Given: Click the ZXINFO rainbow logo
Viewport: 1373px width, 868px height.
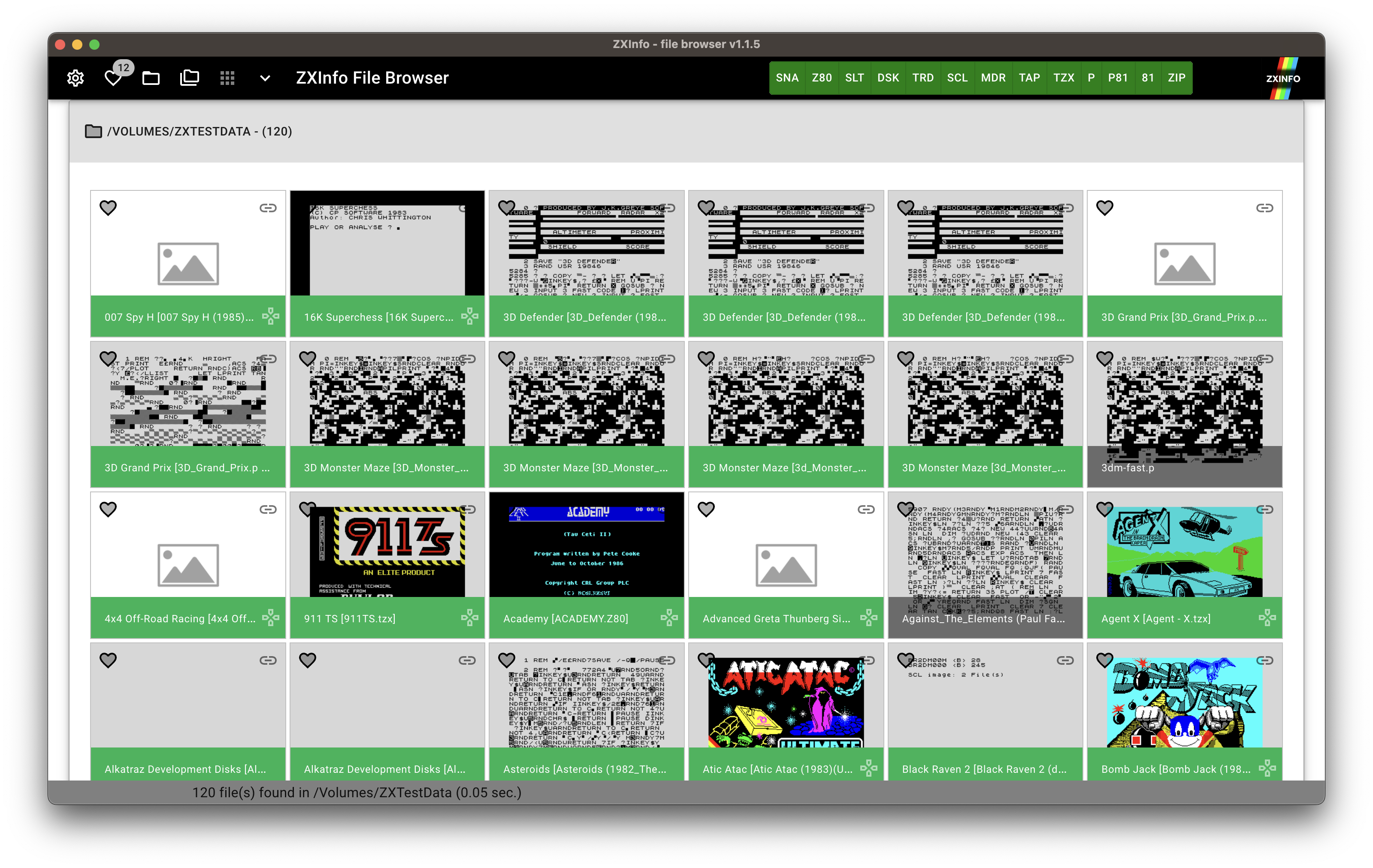Looking at the screenshot, I should (x=1283, y=78).
